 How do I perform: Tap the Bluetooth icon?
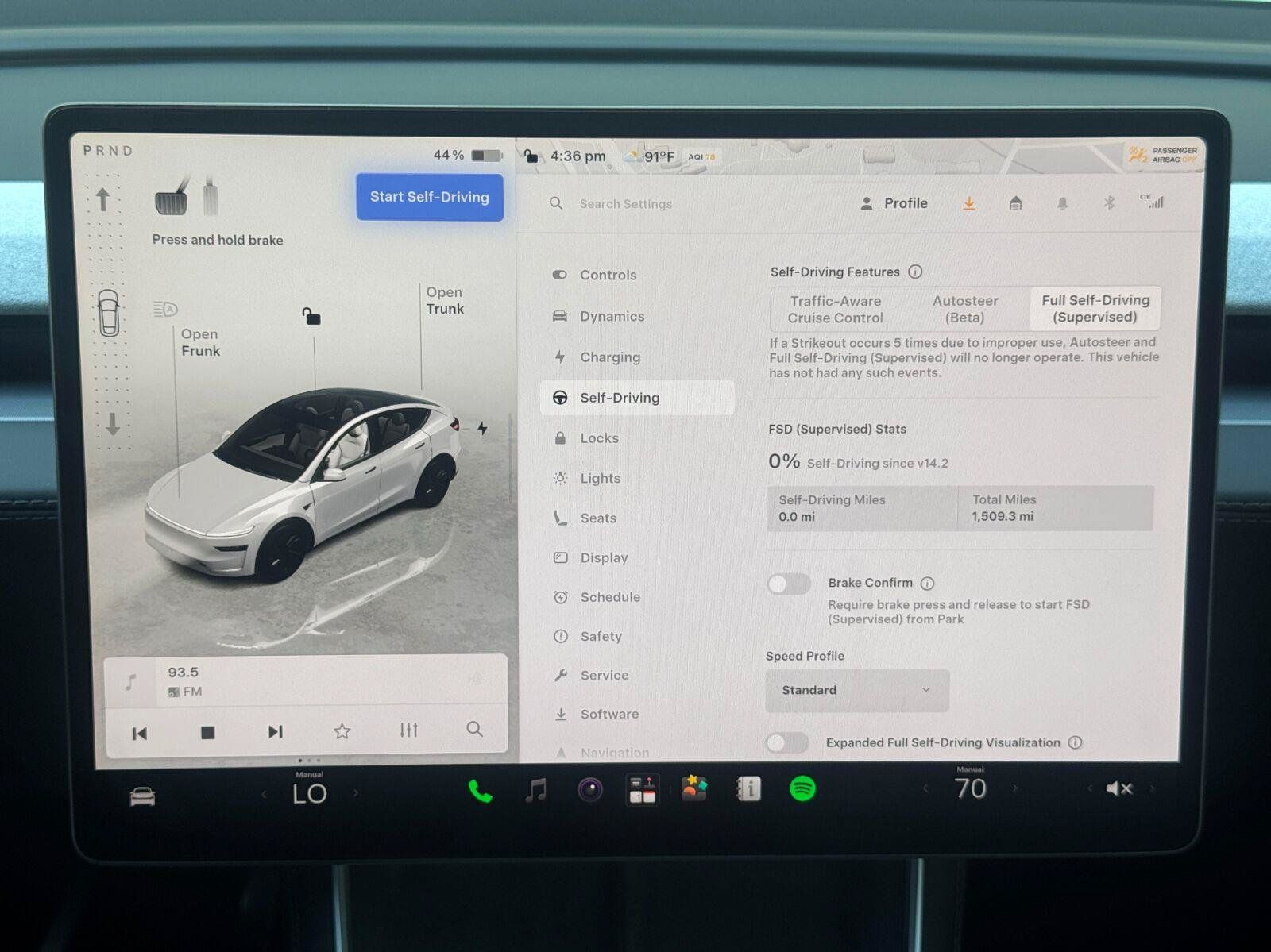pyautogui.click(x=1109, y=202)
